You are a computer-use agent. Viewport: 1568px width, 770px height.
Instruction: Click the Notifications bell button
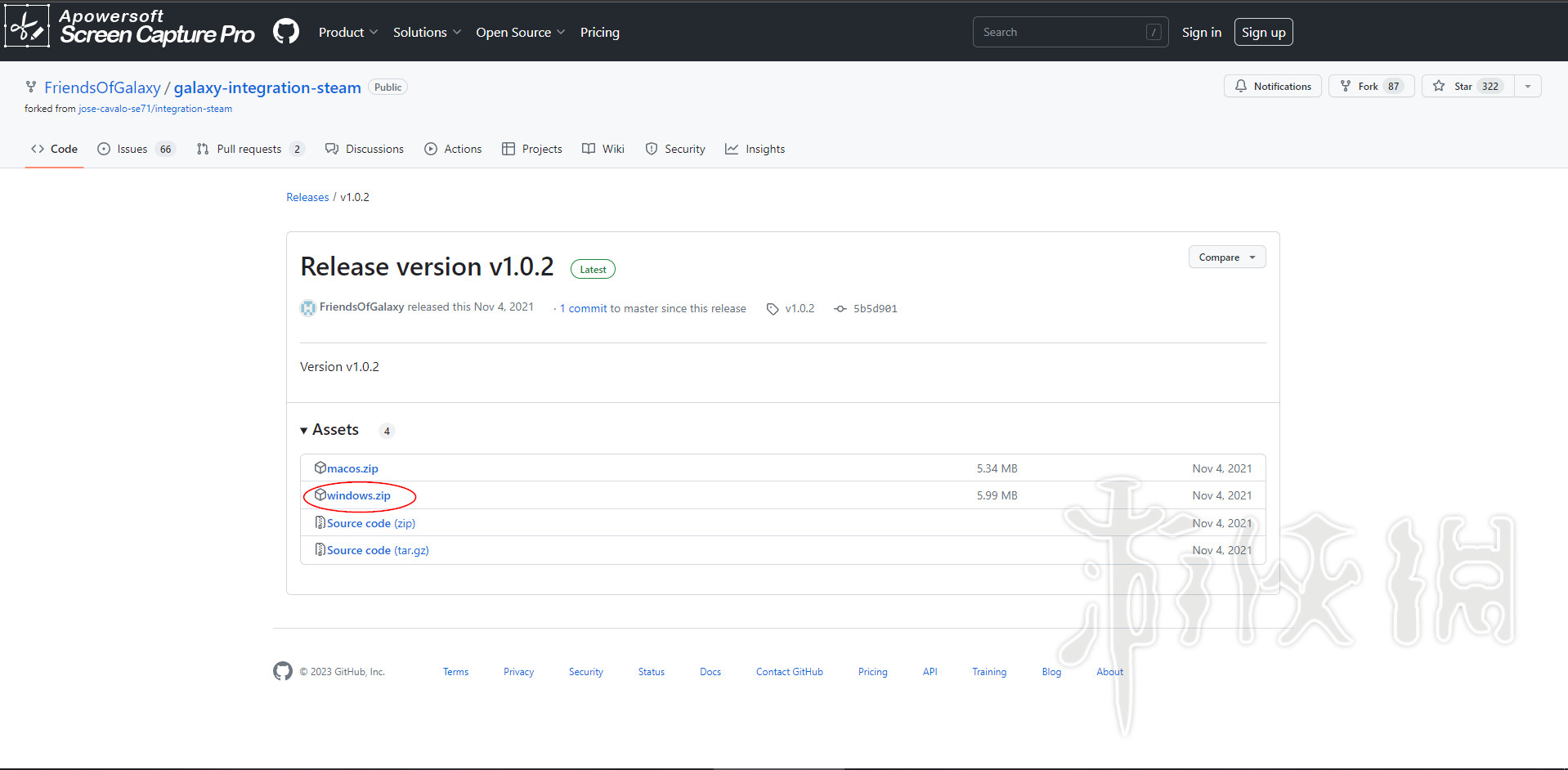(1272, 86)
